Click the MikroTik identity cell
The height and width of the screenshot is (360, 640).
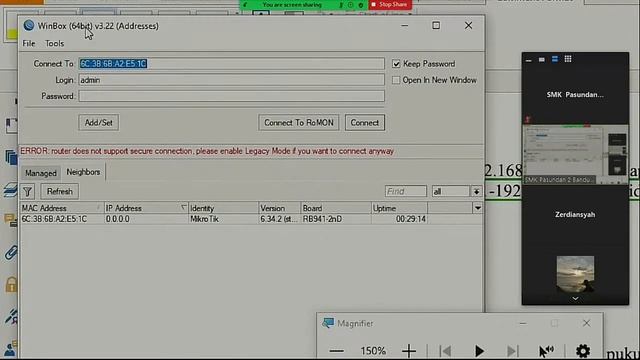[204, 219]
